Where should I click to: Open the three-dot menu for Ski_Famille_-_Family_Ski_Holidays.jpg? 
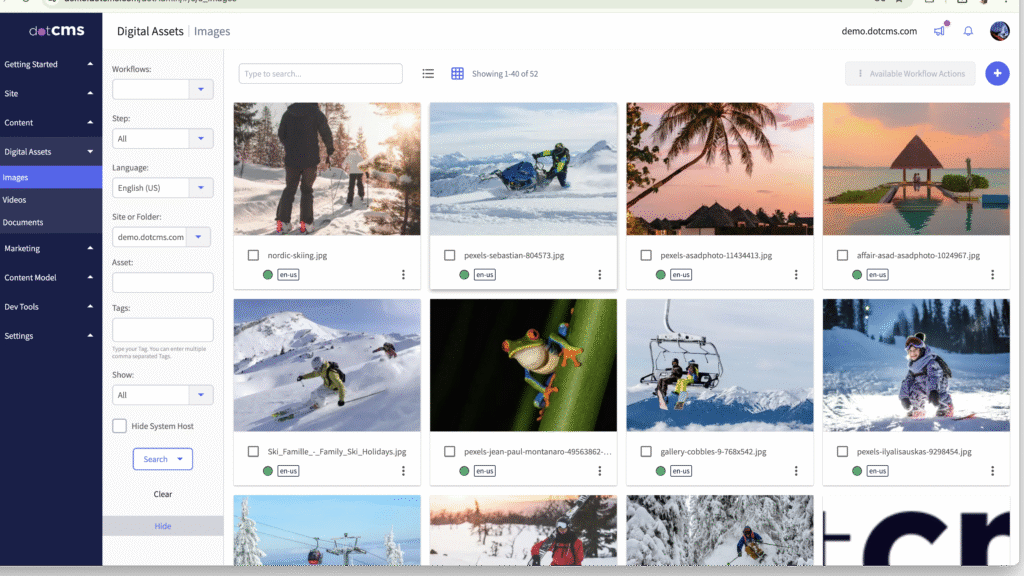coord(403,471)
